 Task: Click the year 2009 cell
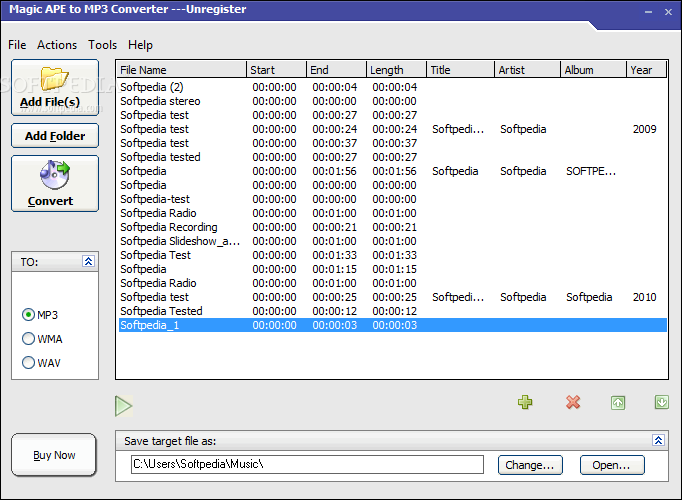[x=645, y=129]
